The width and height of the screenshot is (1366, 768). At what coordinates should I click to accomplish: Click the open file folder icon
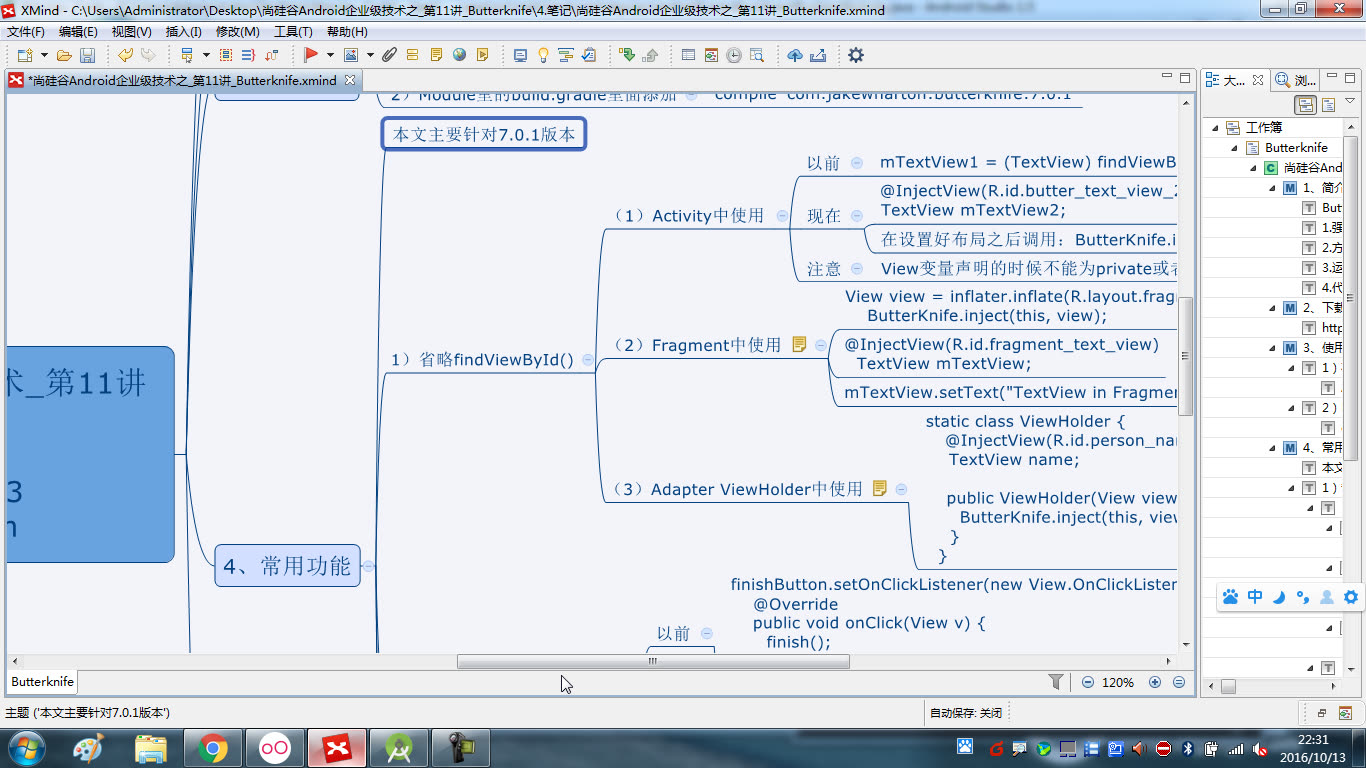(x=64, y=55)
